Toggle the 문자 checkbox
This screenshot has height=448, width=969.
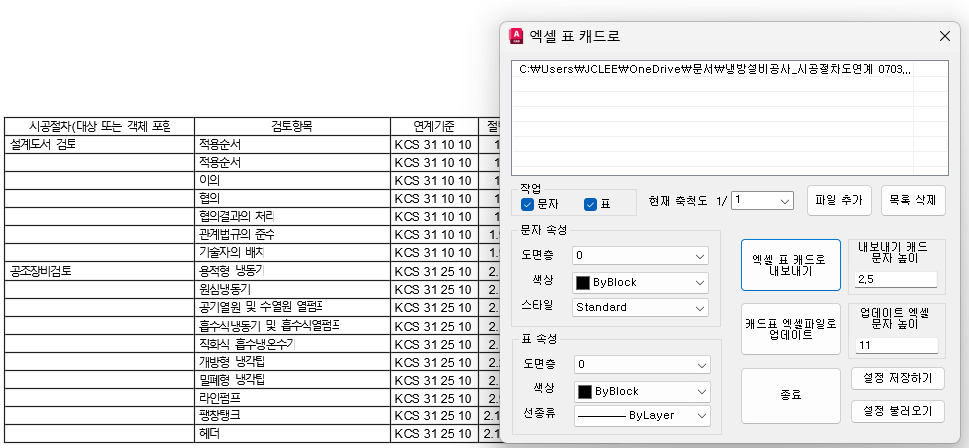[528, 205]
